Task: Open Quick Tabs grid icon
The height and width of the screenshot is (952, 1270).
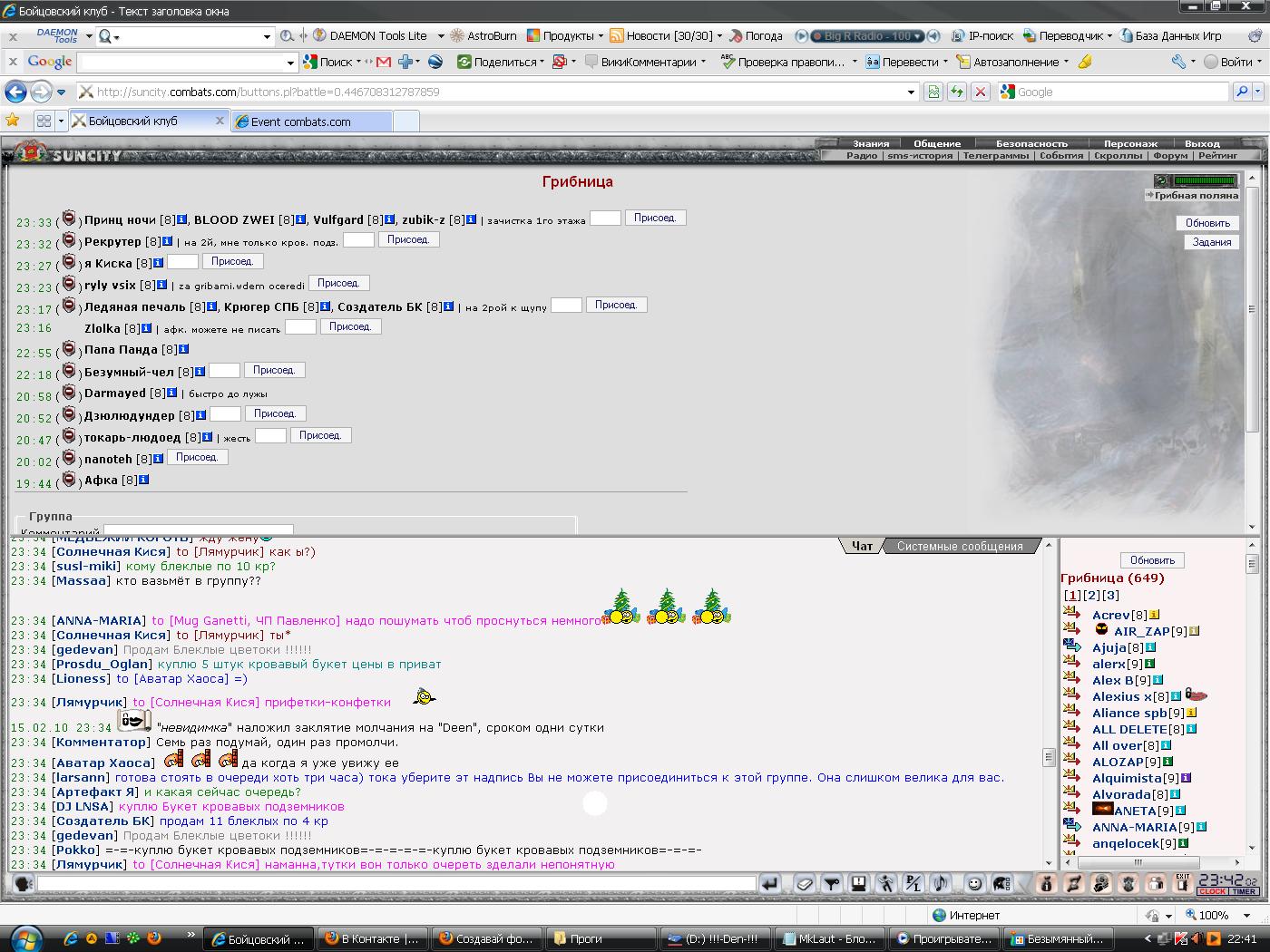Action: (x=44, y=121)
